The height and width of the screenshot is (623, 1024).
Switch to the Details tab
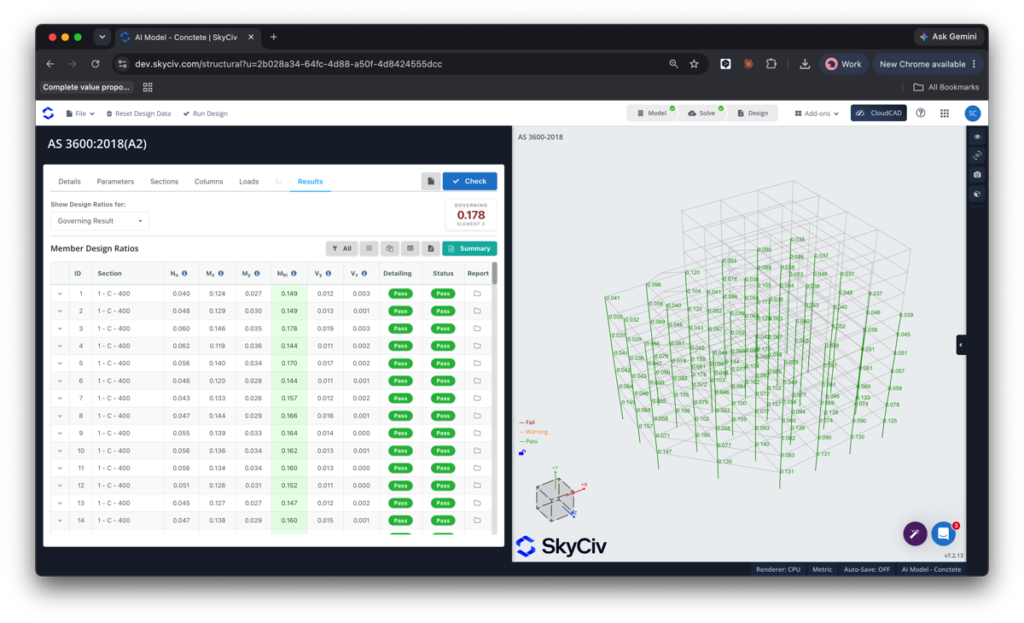tap(69, 182)
